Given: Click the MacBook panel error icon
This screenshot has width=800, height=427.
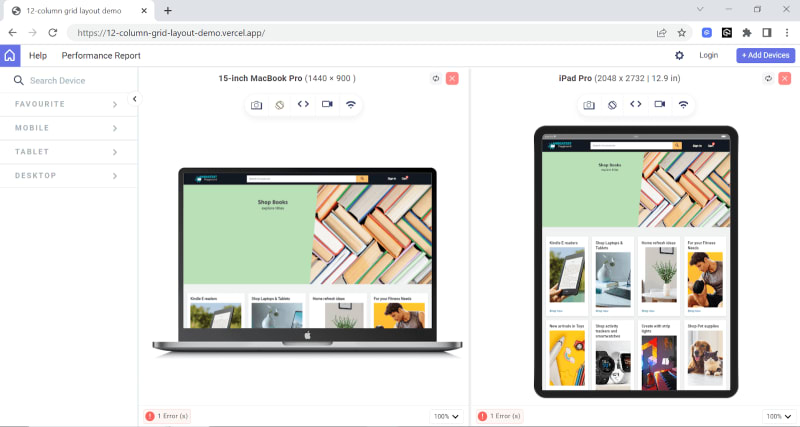Looking at the screenshot, I should coord(149,416).
